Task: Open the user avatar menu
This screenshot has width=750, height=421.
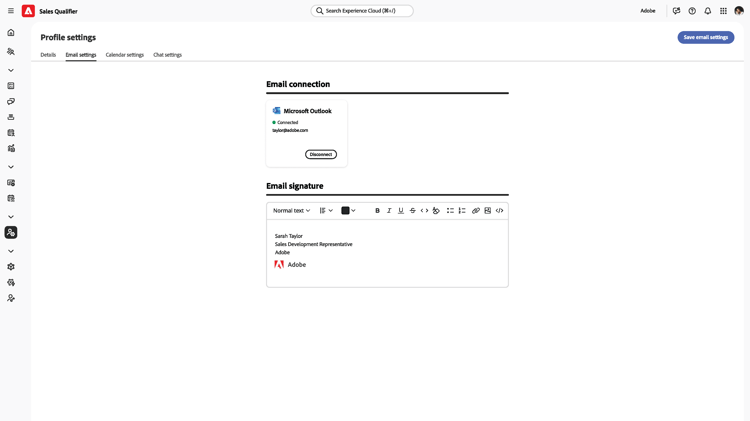Action: click(x=739, y=11)
